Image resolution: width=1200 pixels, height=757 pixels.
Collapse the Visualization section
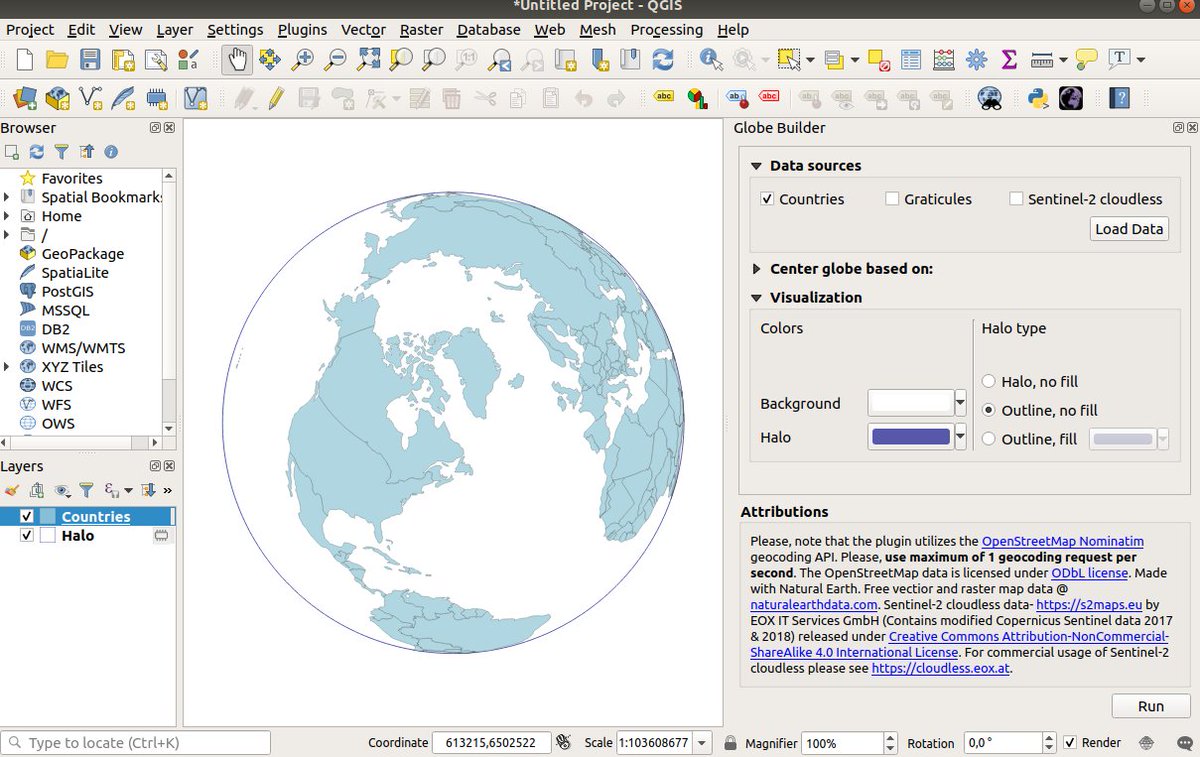tap(755, 298)
